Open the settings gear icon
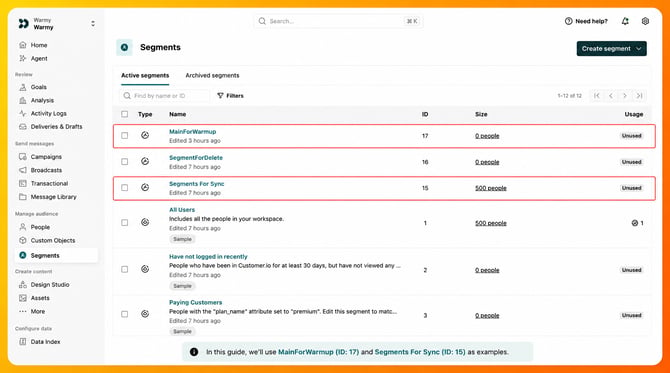This screenshot has width=670, height=373. tap(645, 21)
